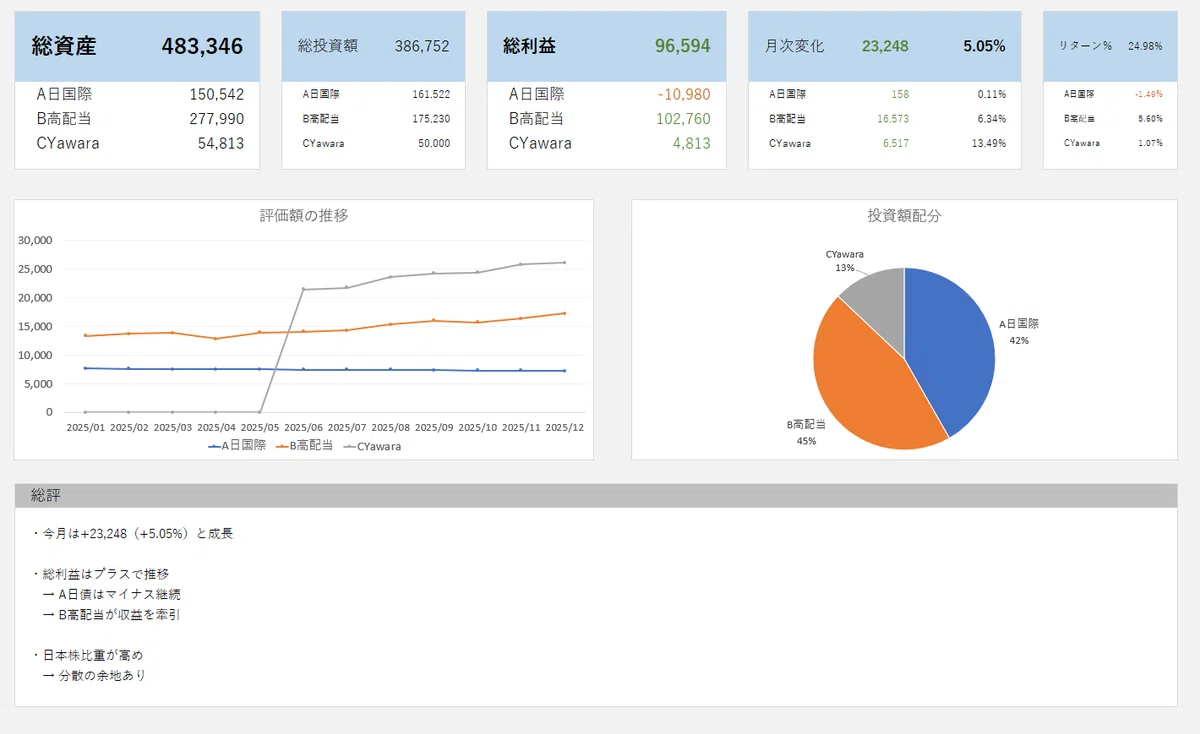Select the 16,573 monthly change value
Screen dimensions: 1200x734
click(x=894, y=118)
